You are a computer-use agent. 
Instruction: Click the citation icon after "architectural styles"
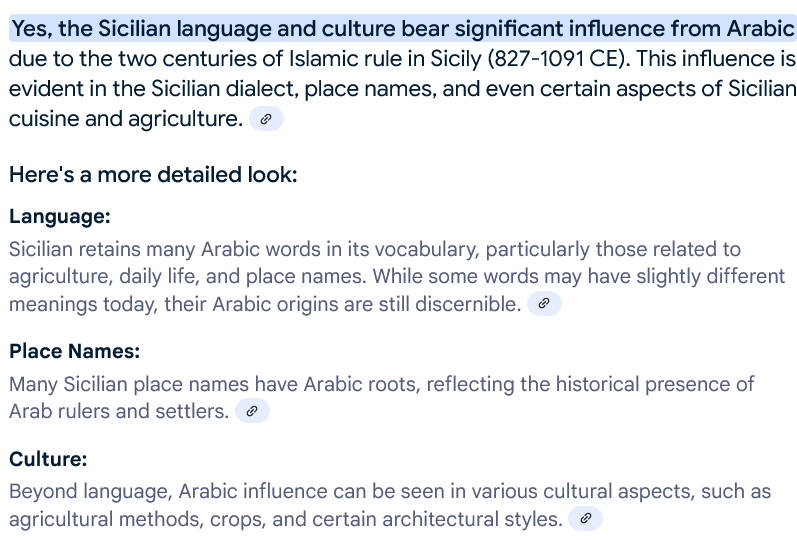(586, 519)
